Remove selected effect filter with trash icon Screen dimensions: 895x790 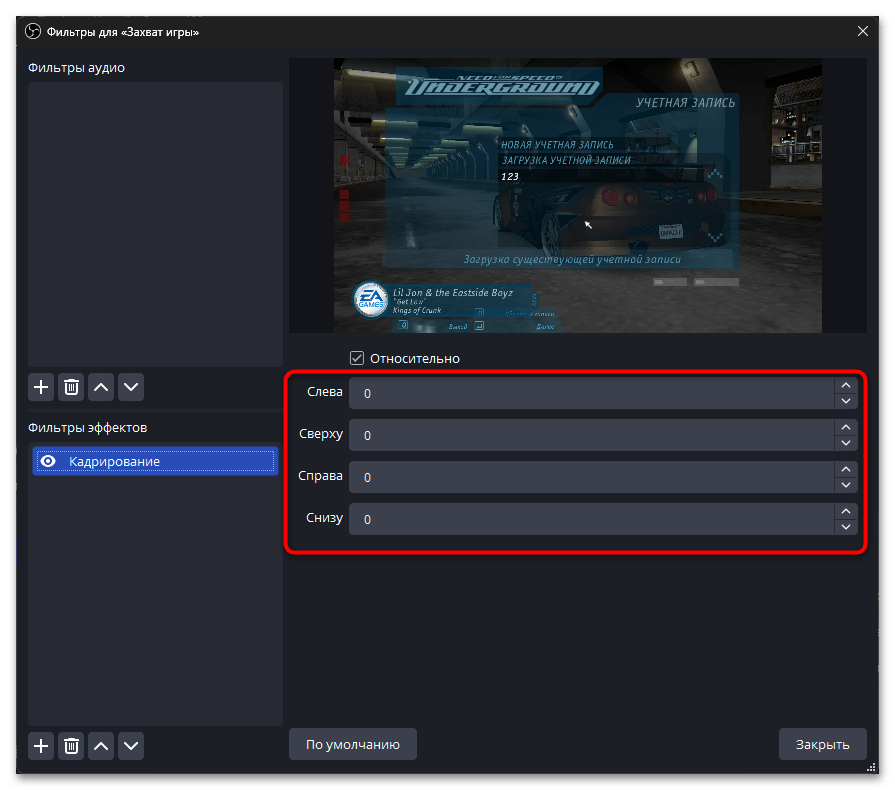[x=71, y=746]
